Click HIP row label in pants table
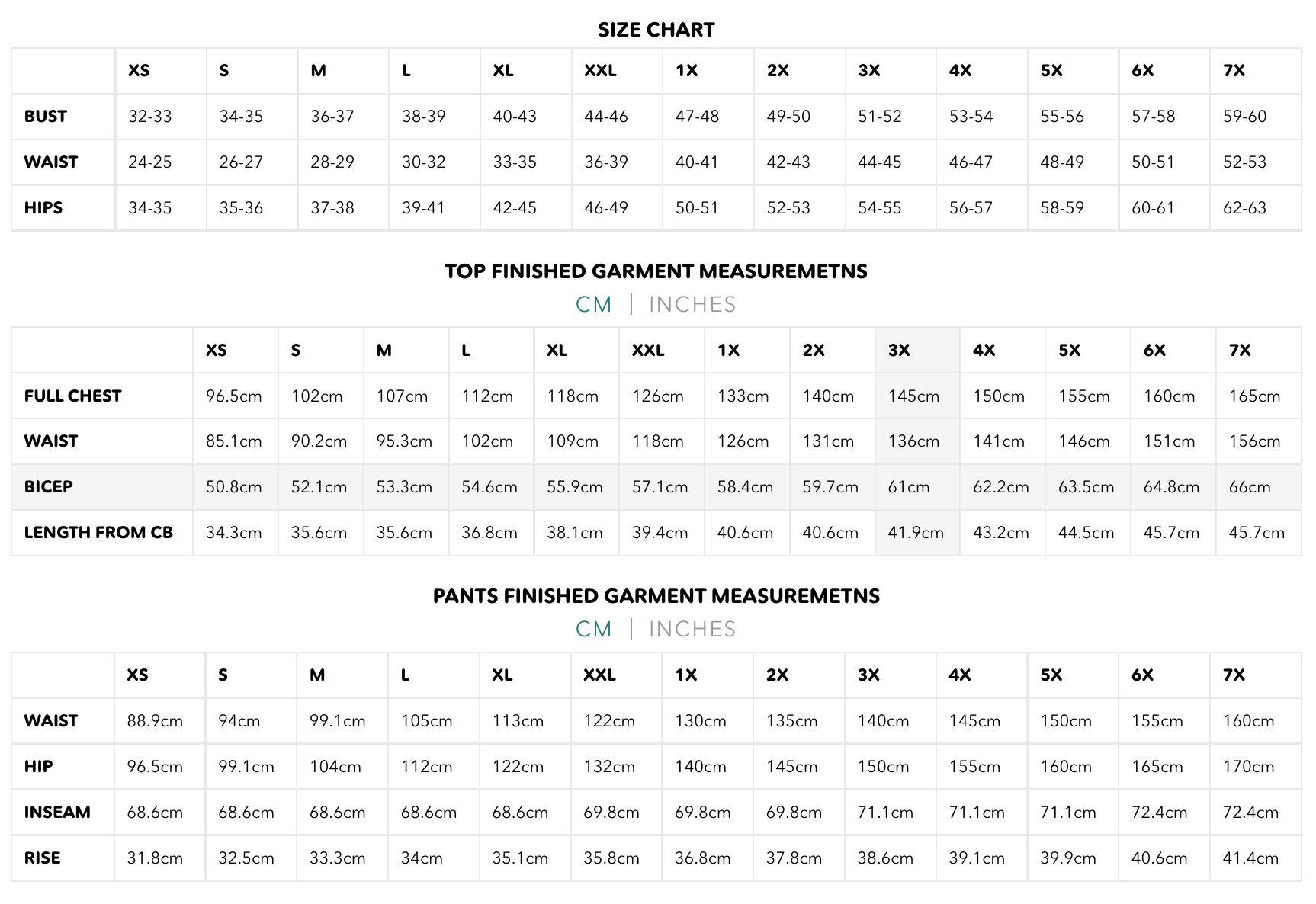The image size is (1316, 904). click(38, 767)
